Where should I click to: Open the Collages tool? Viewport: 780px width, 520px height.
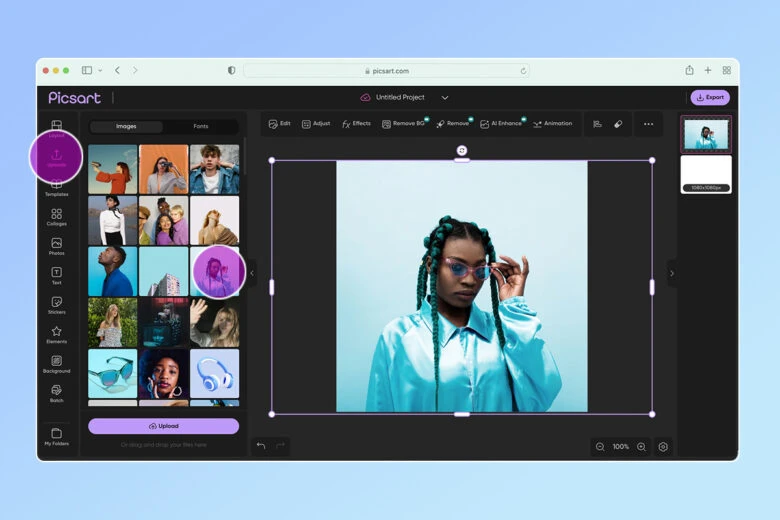coord(56,216)
